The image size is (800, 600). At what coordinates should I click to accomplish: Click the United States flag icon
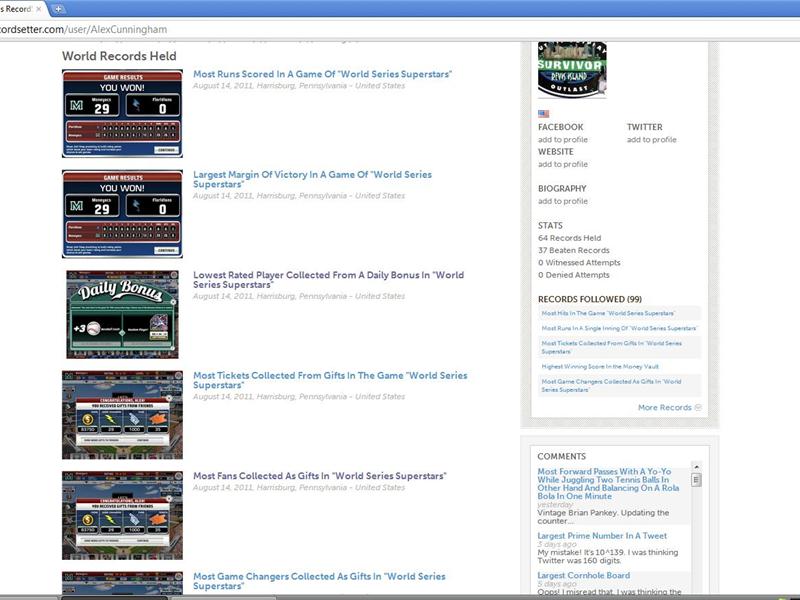pos(543,114)
